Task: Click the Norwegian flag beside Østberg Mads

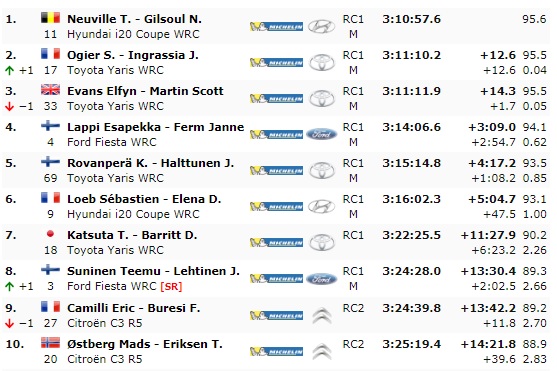Action: (50, 343)
